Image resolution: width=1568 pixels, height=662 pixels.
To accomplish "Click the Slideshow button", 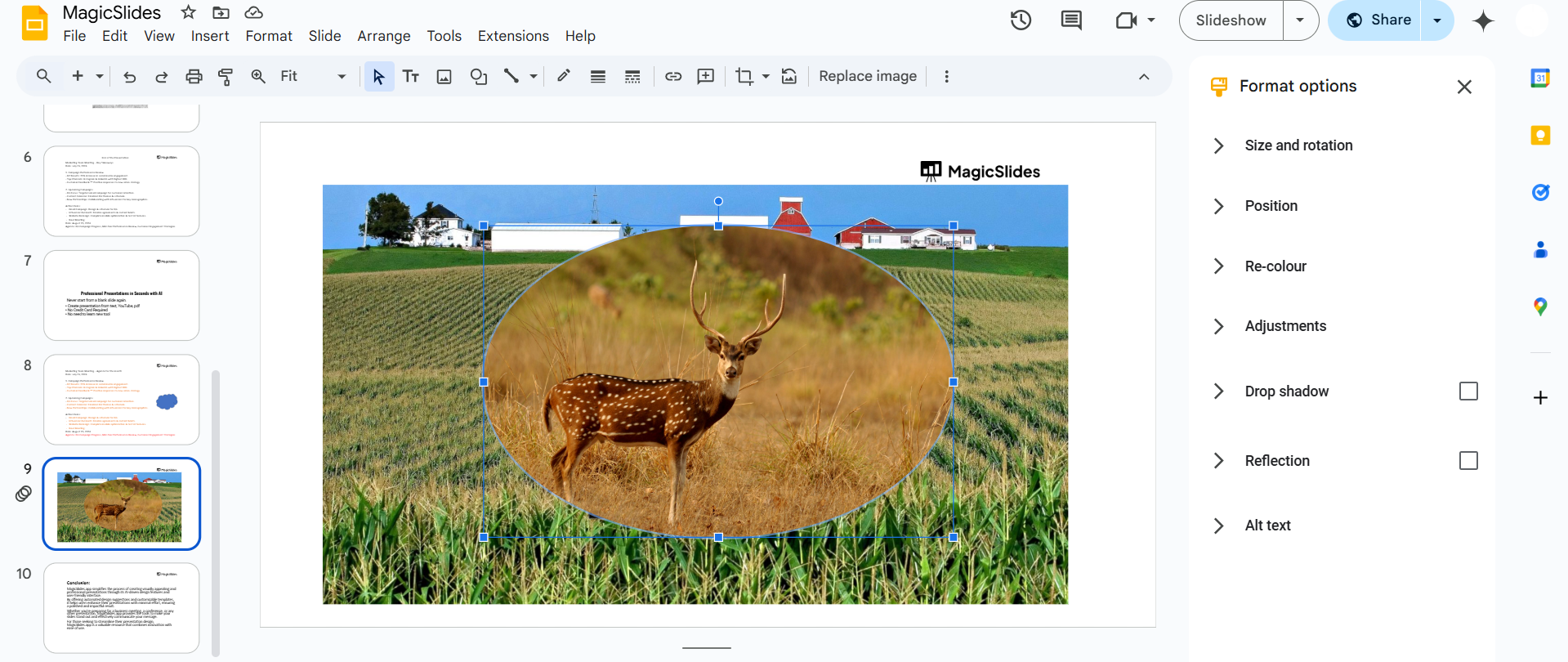I will tap(1231, 20).
